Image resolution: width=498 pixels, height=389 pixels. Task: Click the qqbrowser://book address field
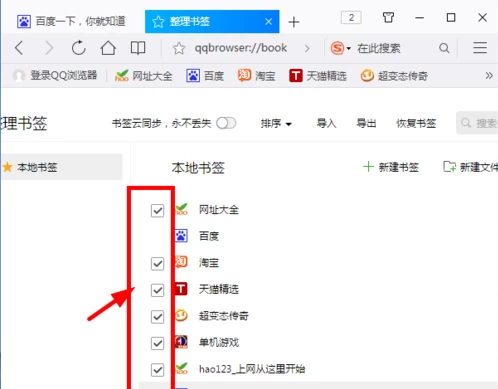point(241,48)
